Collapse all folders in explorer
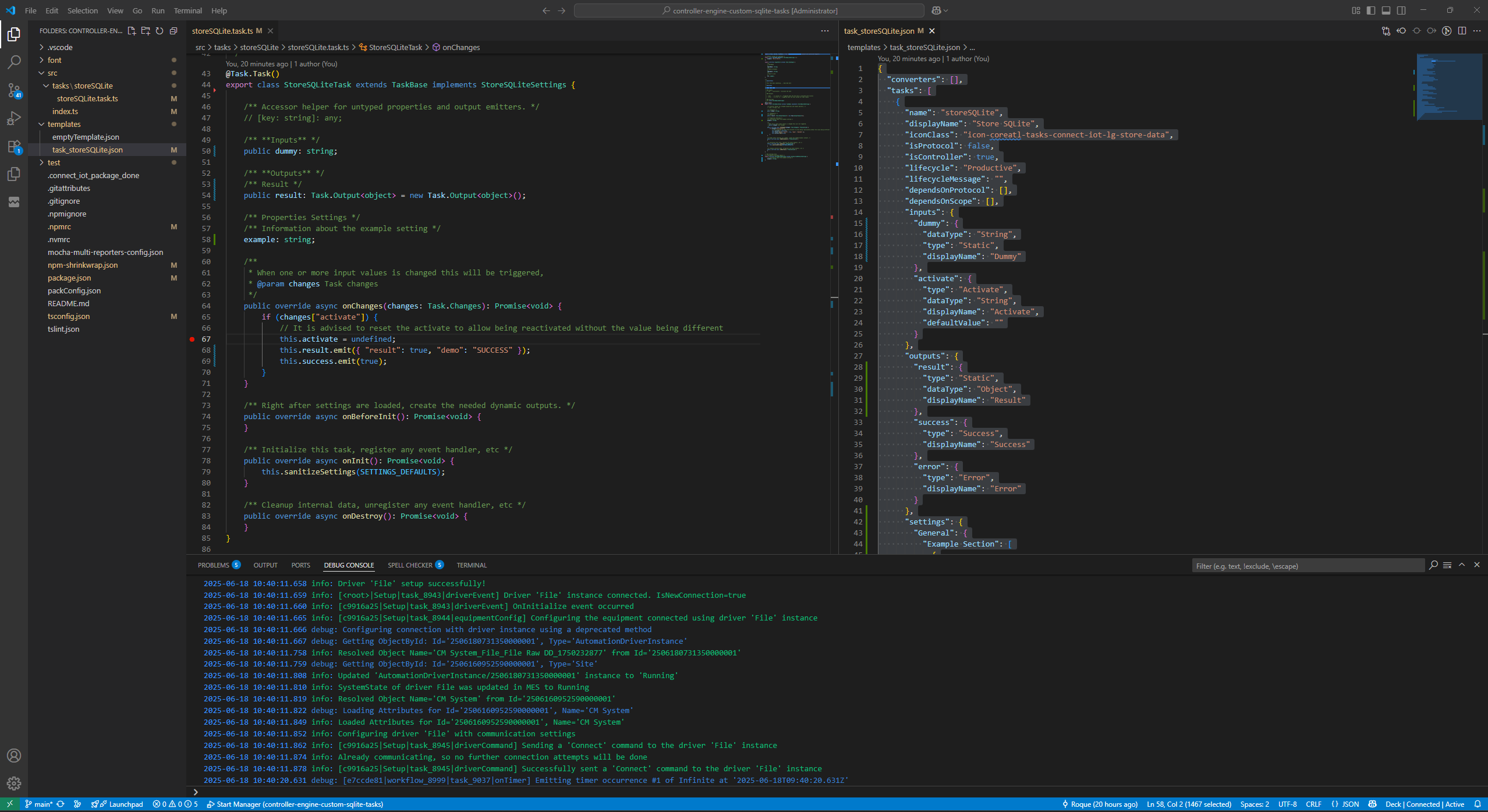1488x812 pixels. (x=173, y=31)
